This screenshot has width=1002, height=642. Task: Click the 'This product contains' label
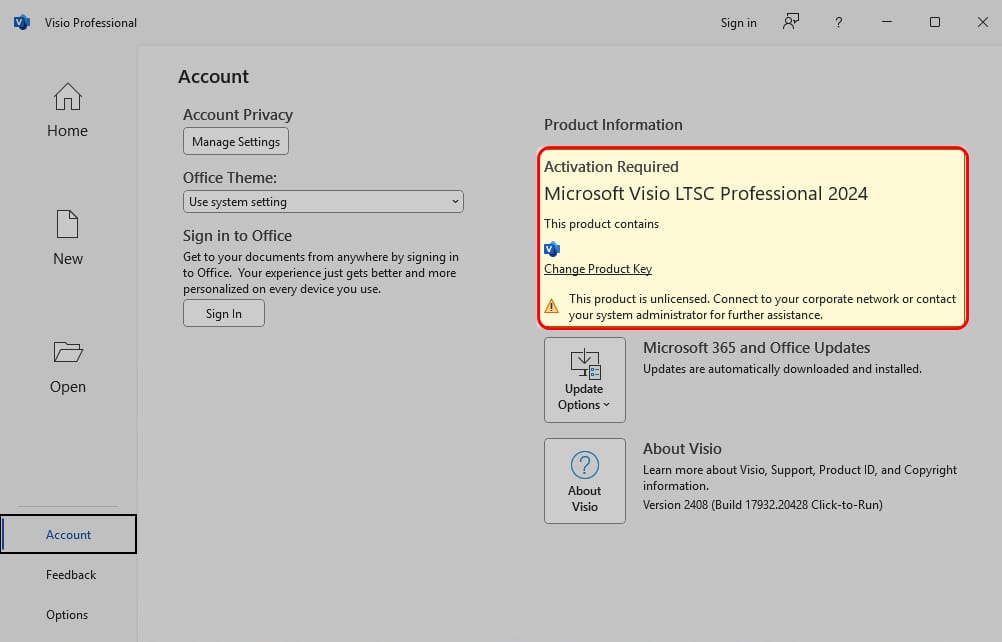pyautogui.click(x=601, y=224)
